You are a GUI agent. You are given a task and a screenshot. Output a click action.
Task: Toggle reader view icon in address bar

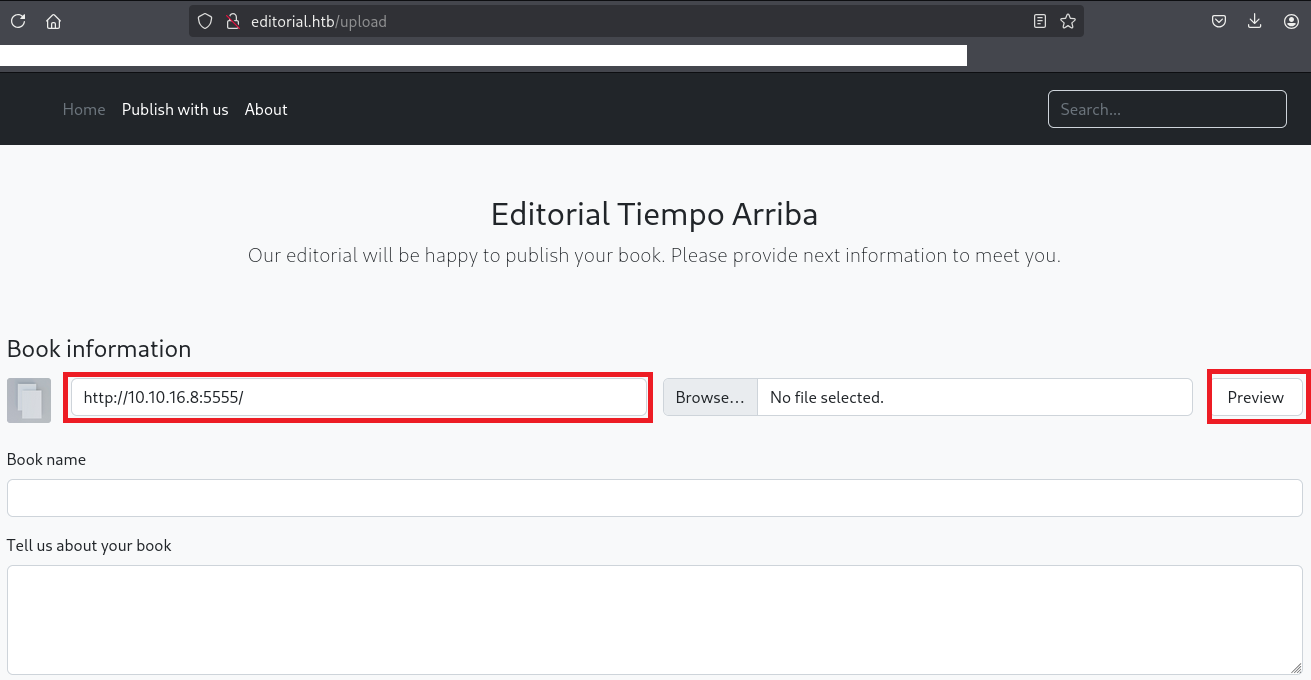(1040, 21)
